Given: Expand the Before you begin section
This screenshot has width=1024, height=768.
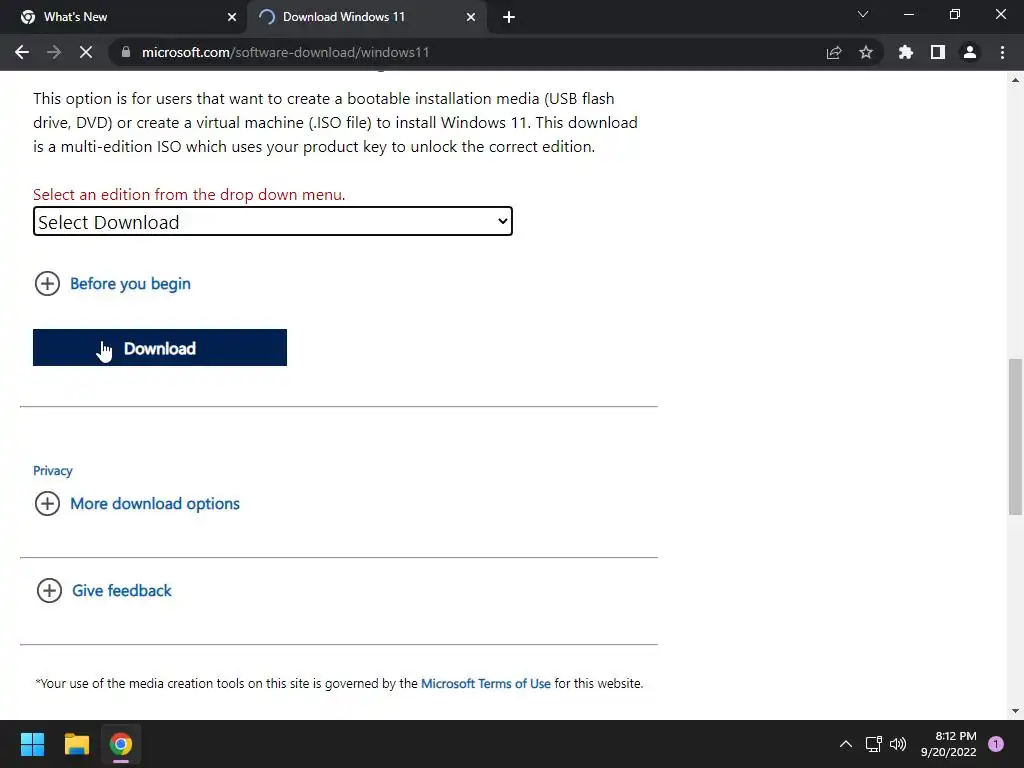Looking at the screenshot, I should coord(112,283).
